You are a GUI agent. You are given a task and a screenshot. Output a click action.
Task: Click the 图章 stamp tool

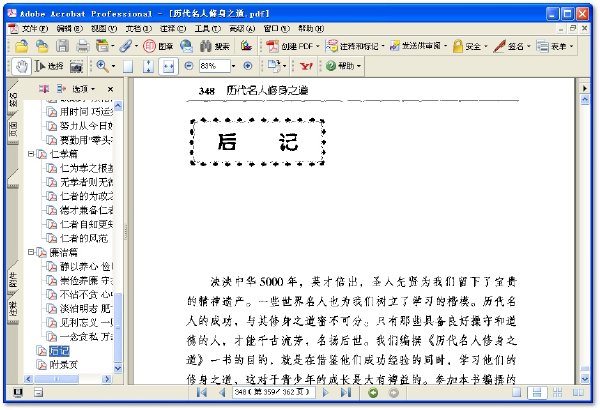coord(158,46)
